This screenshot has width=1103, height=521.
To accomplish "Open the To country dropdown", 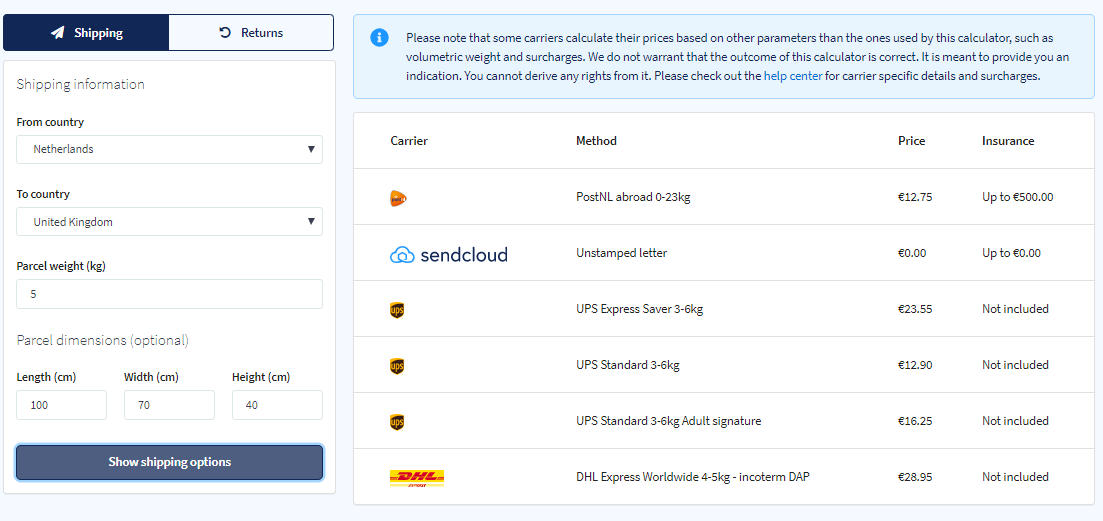I will tap(170, 221).
